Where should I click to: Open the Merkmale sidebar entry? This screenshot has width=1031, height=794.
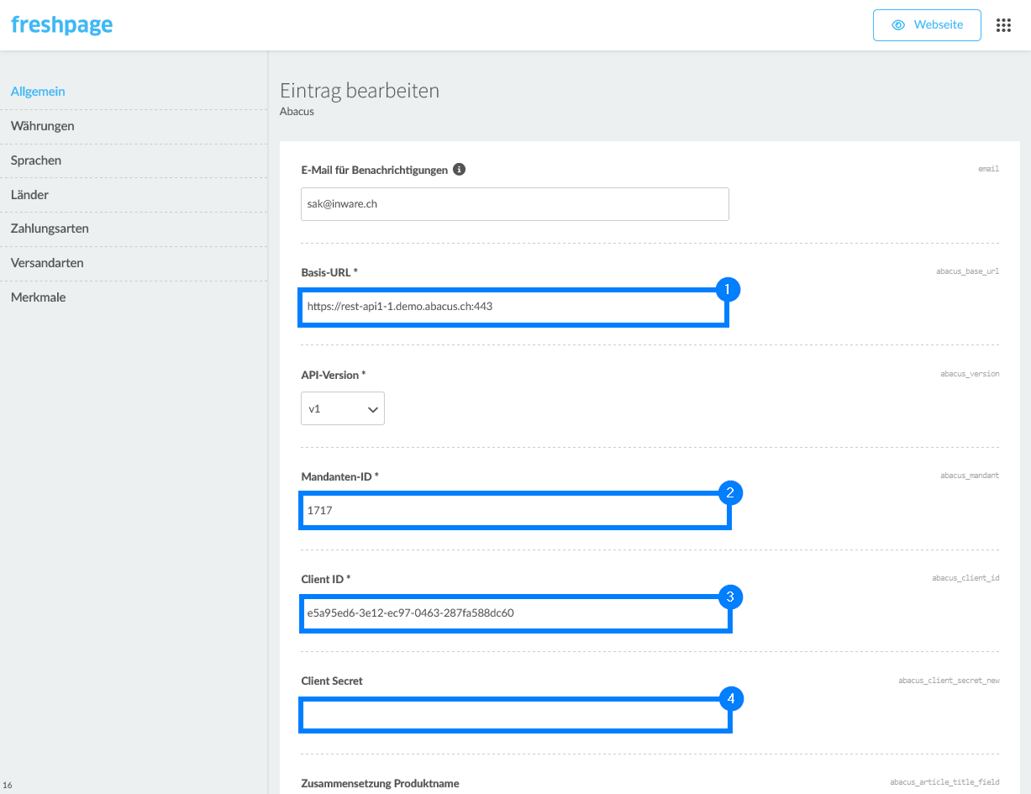(38, 298)
